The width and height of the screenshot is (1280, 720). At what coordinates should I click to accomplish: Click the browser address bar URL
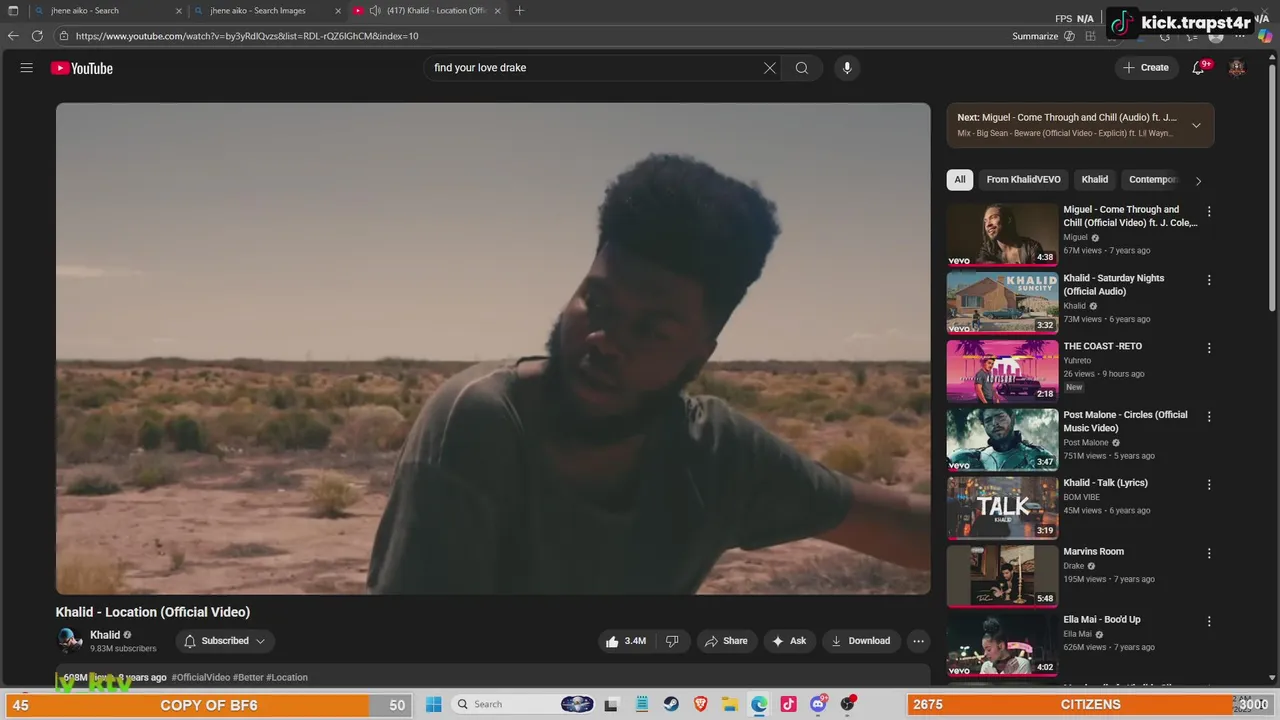[247, 36]
